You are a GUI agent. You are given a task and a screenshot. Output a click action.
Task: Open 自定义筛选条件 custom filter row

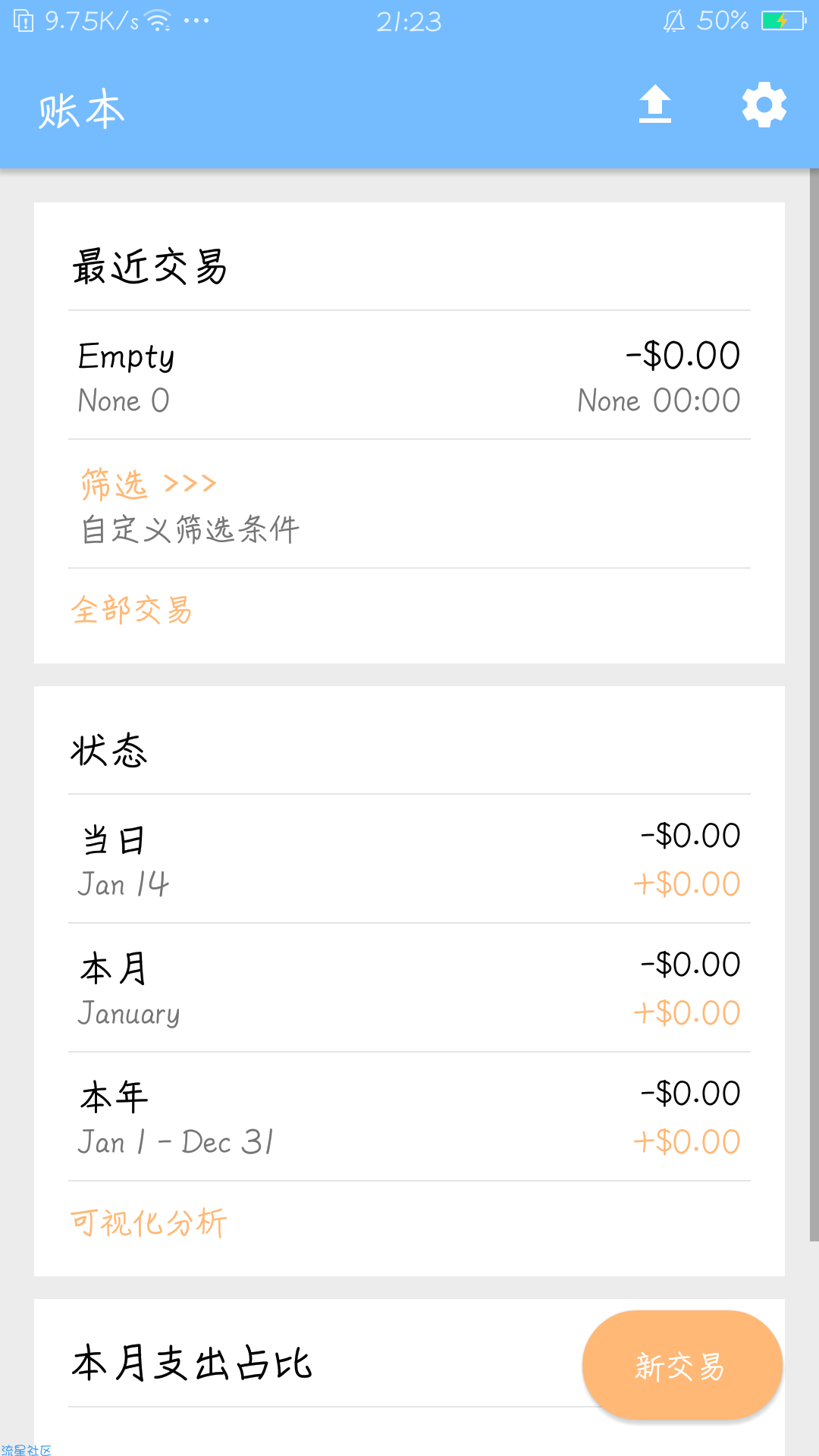pos(190,529)
